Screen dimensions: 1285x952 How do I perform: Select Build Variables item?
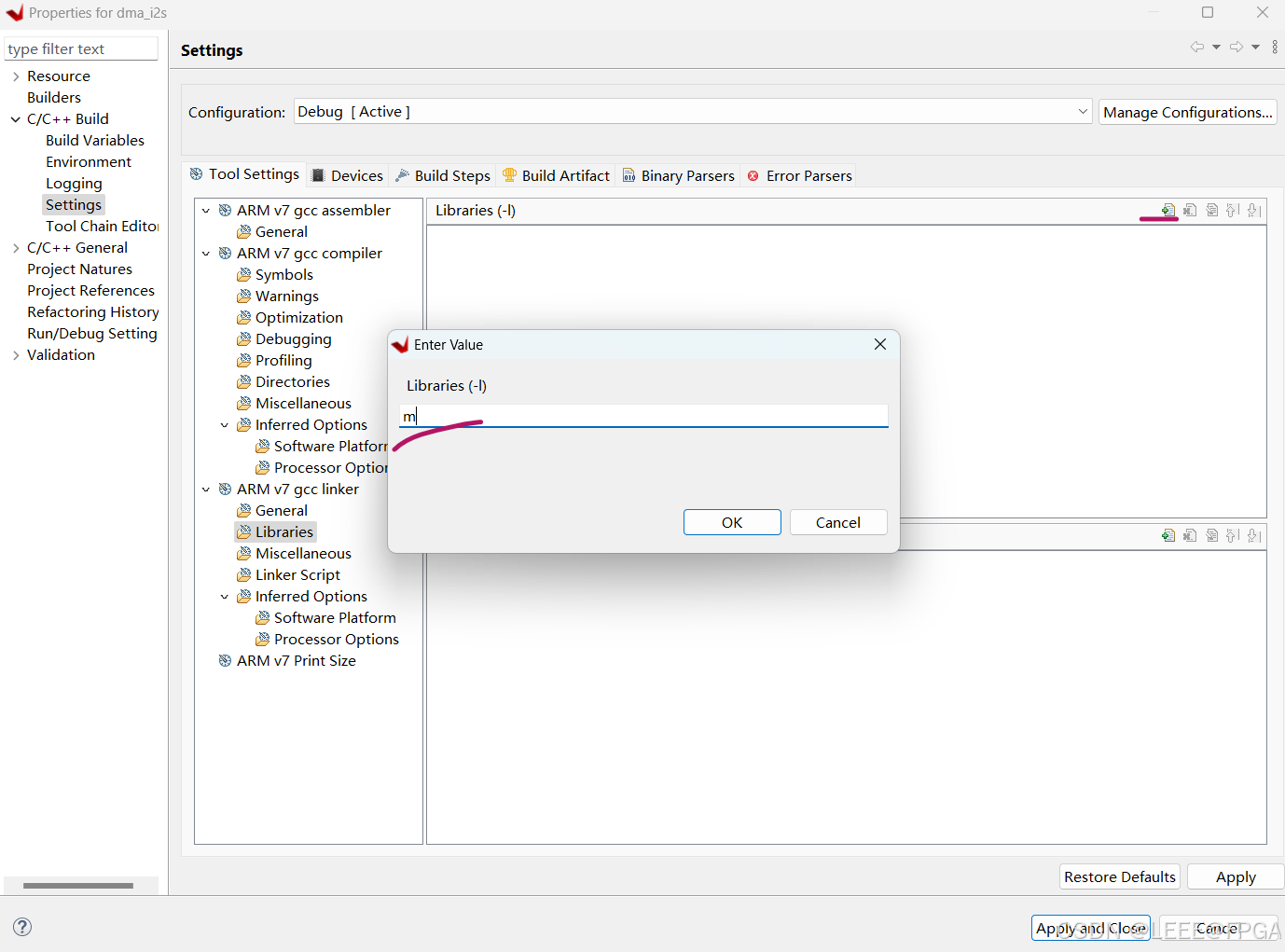pos(95,141)
